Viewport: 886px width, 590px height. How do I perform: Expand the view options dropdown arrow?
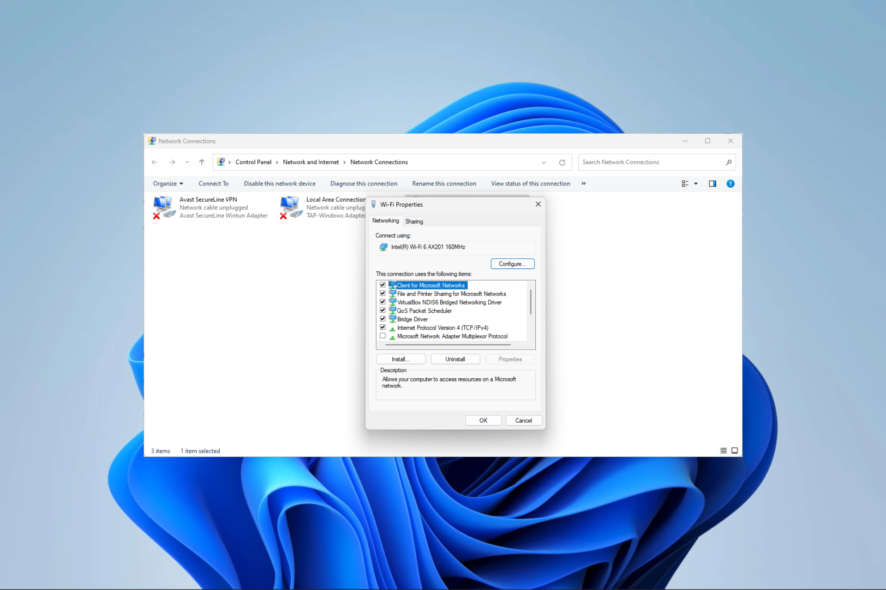point(696,184)
